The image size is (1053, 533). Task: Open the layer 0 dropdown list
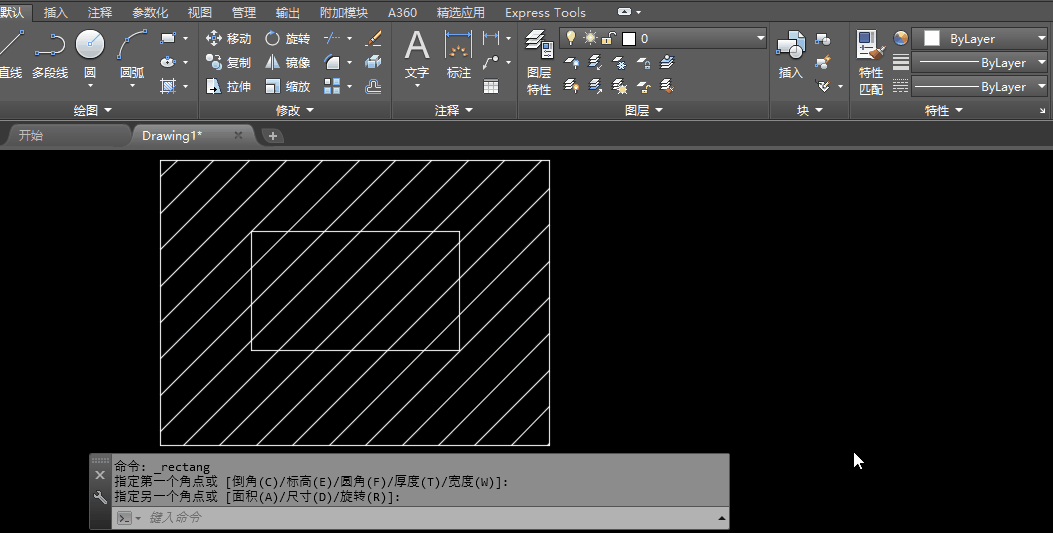pos(760,38)
